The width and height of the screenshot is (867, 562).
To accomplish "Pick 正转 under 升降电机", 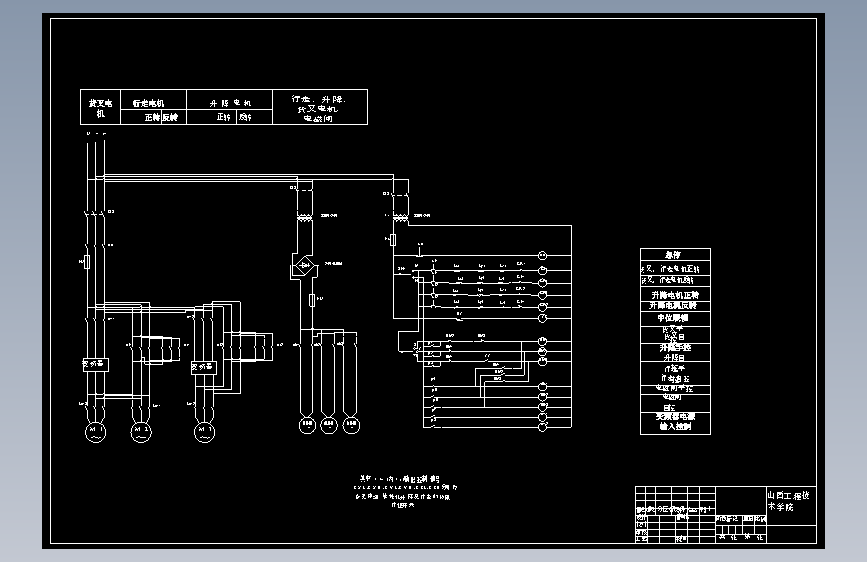I will click(x=223, y=117).
